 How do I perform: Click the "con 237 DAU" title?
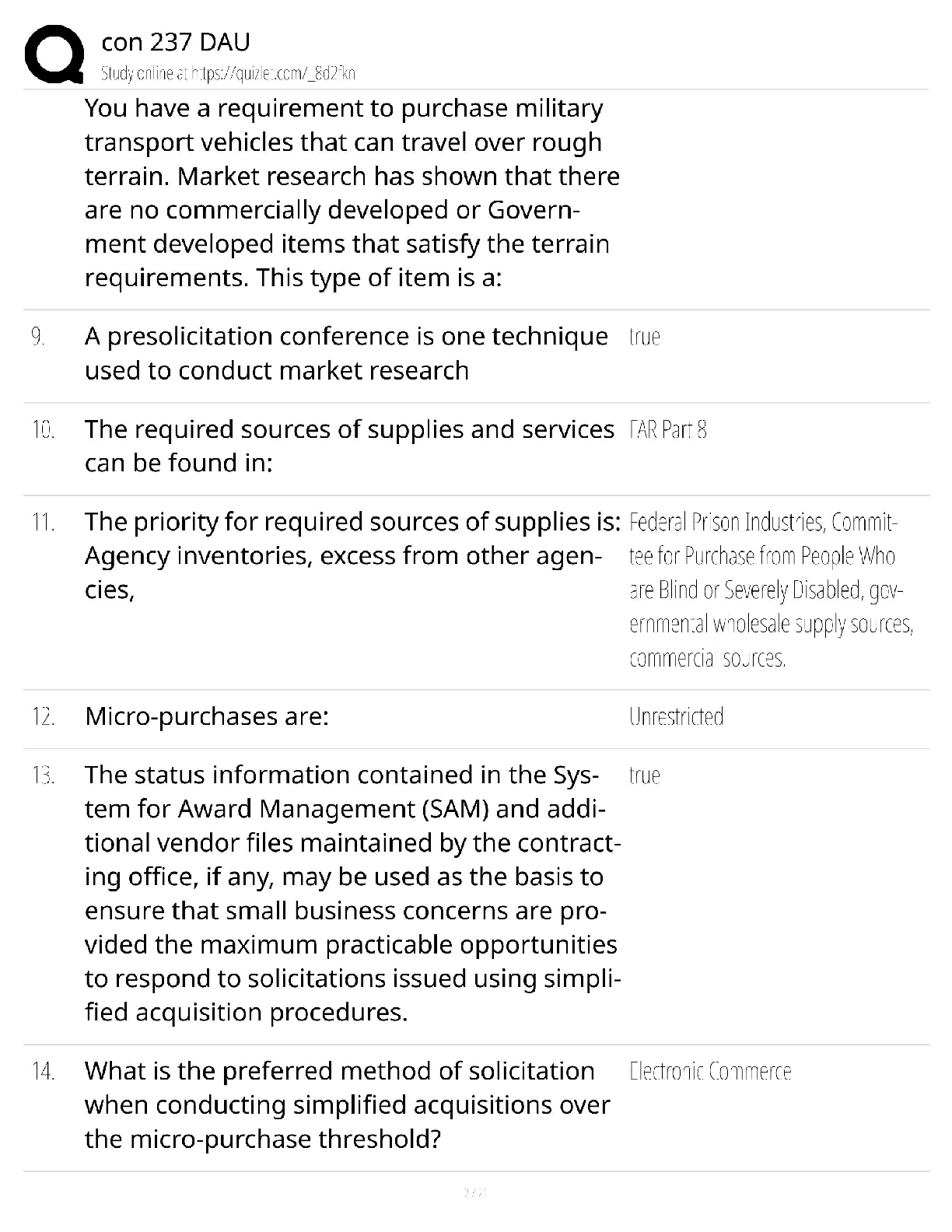click(176, 42)
